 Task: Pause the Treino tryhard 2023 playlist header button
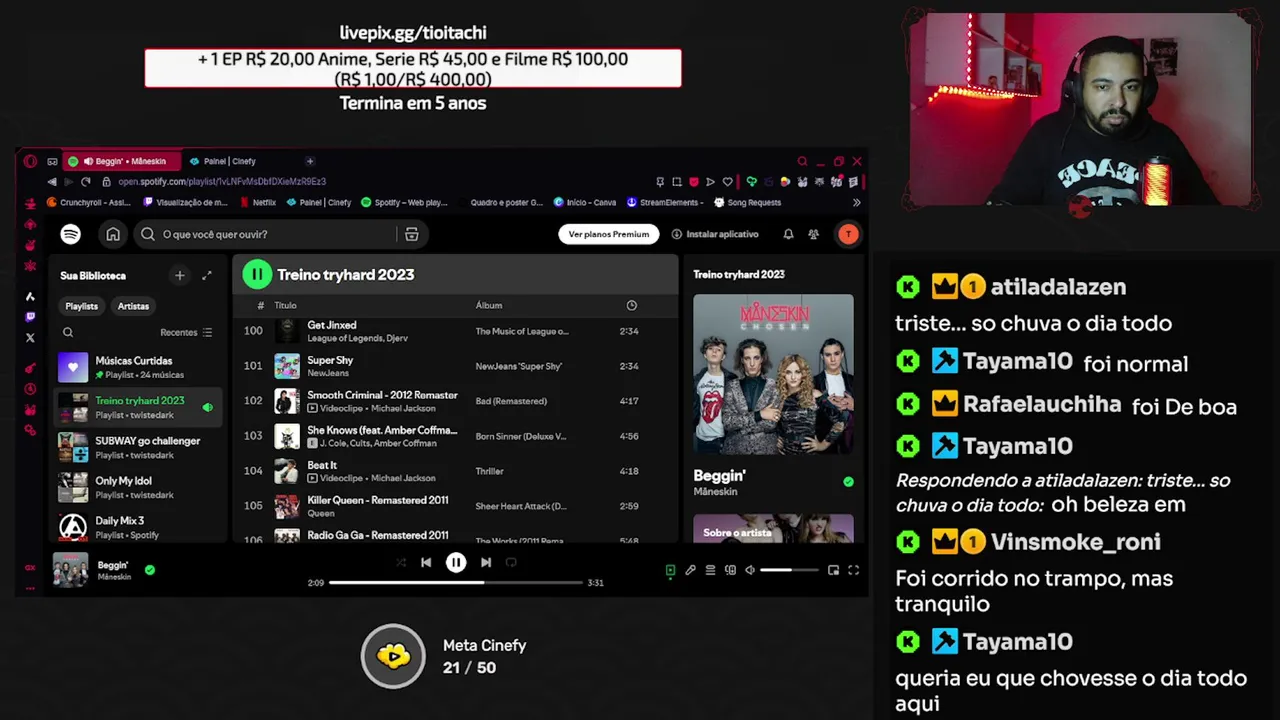[257, 274]
